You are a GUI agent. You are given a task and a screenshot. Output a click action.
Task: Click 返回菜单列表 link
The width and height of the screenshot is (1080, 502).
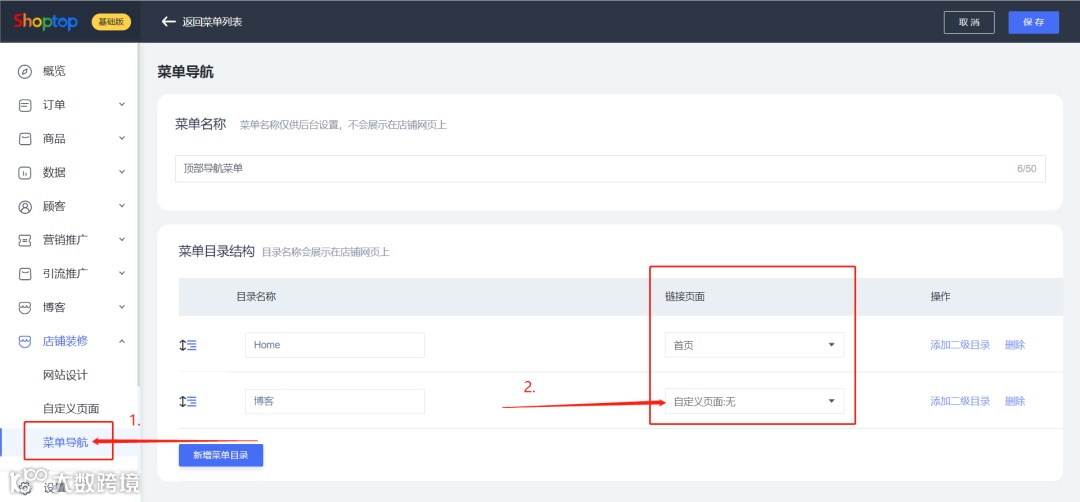[212, 22]
